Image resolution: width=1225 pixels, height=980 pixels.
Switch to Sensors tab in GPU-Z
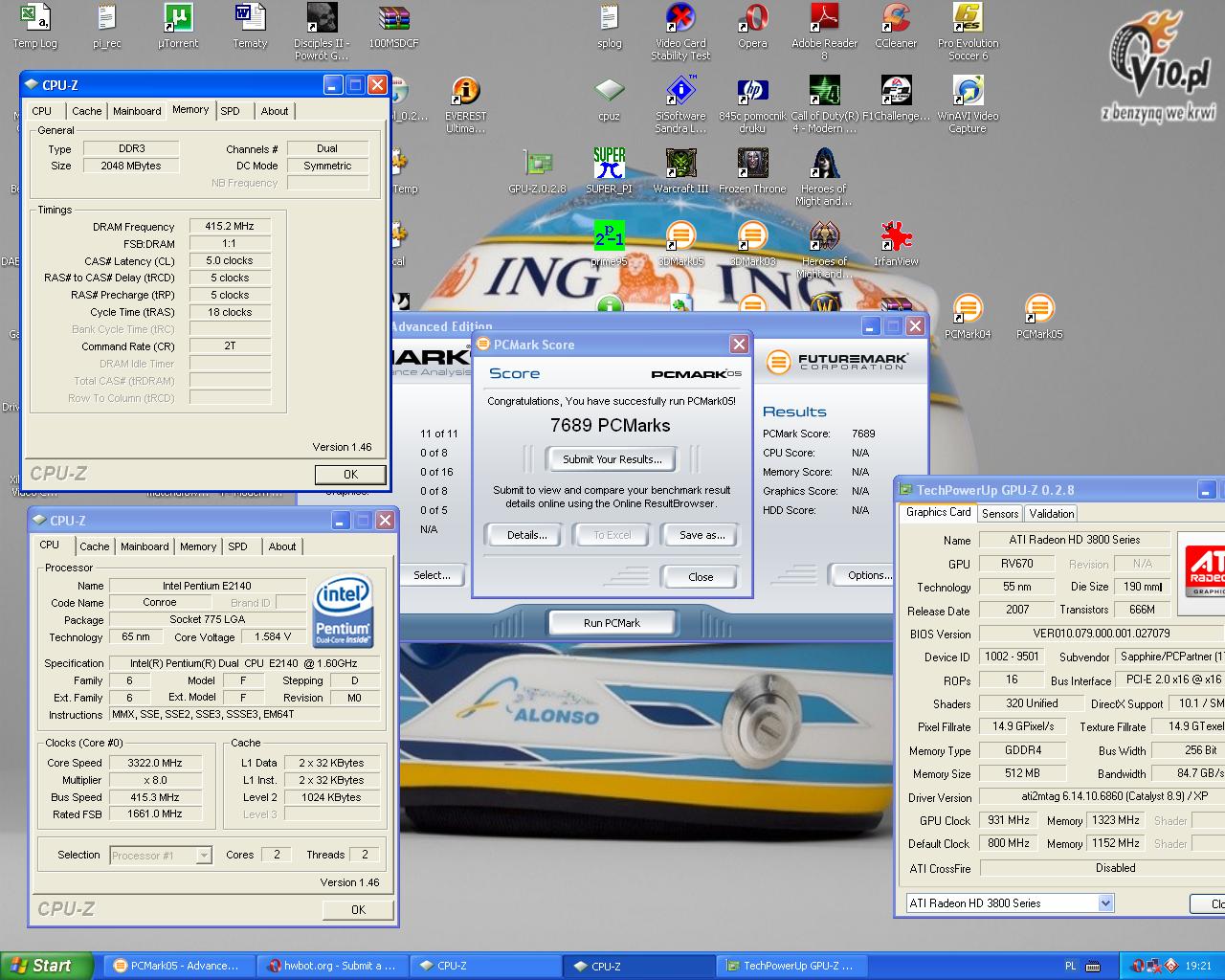[x=1000, y=514]
